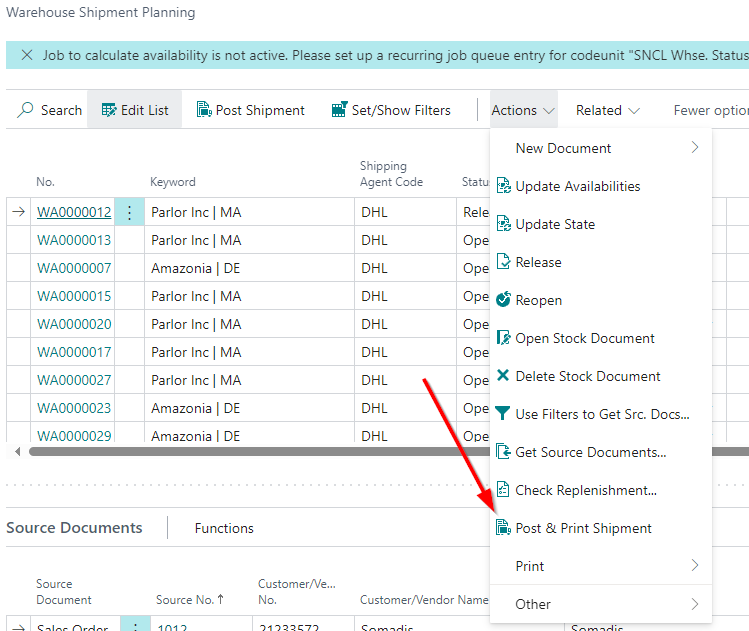
Task: Click the Set/Show Filters icon
Action: 339,110
